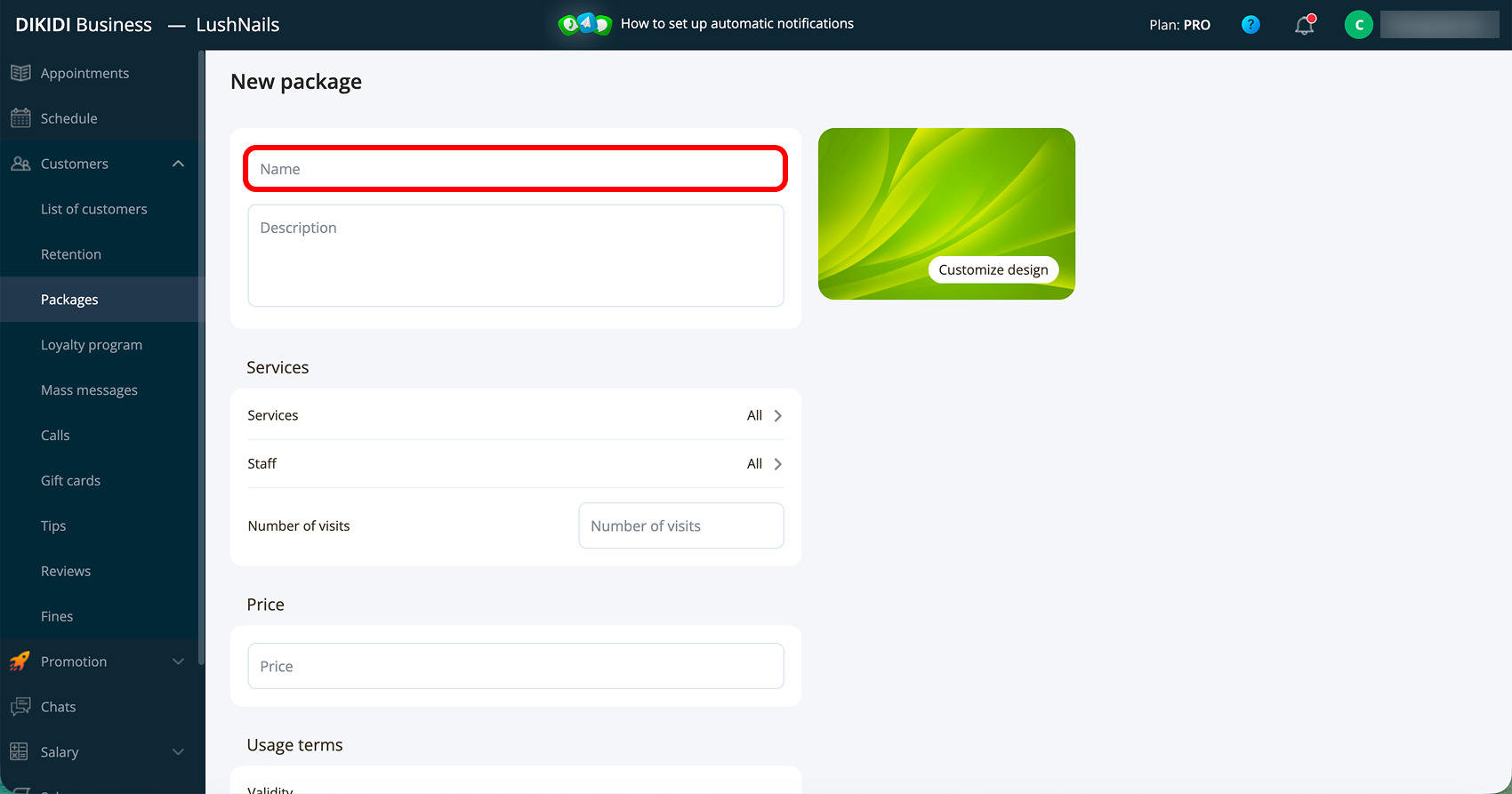Click the Schedule calendar icon
This screenshot has height=794, width=1512.
tap(20, 118)
